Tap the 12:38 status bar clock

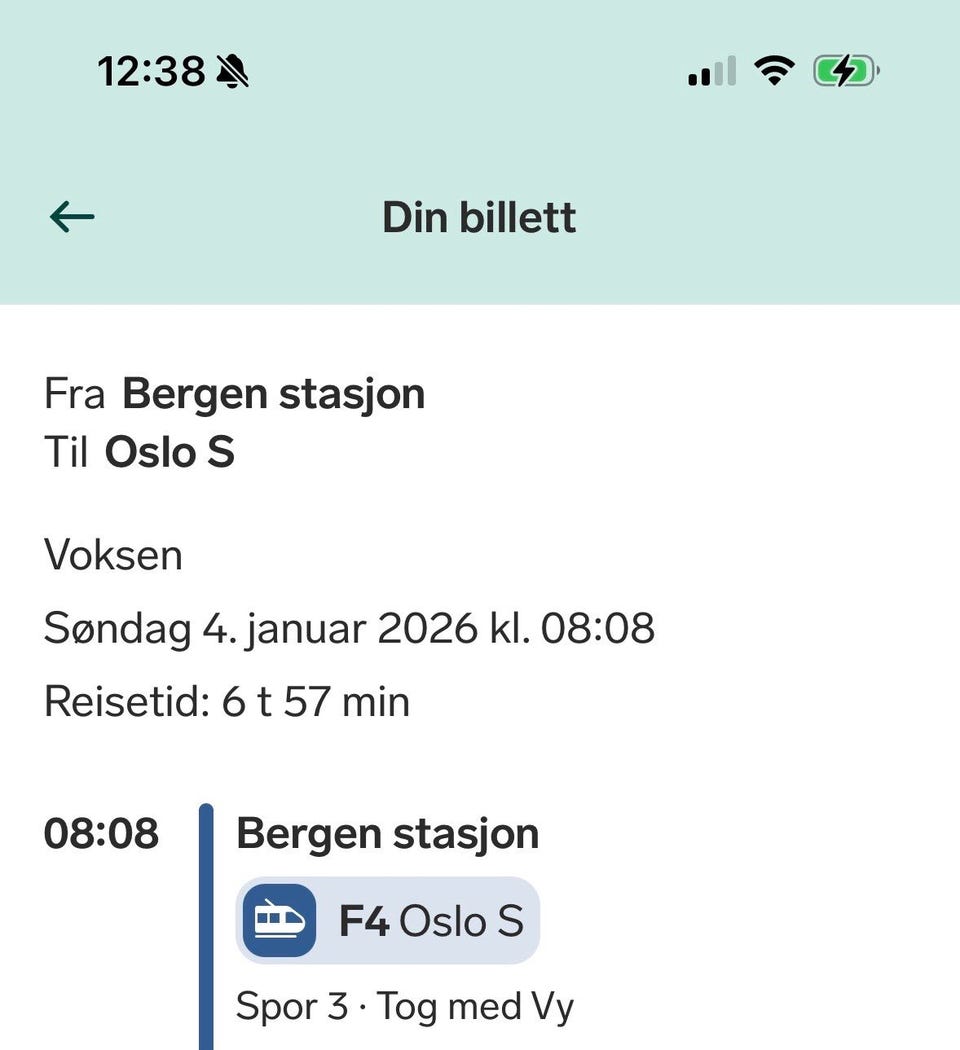pos(151,72)
